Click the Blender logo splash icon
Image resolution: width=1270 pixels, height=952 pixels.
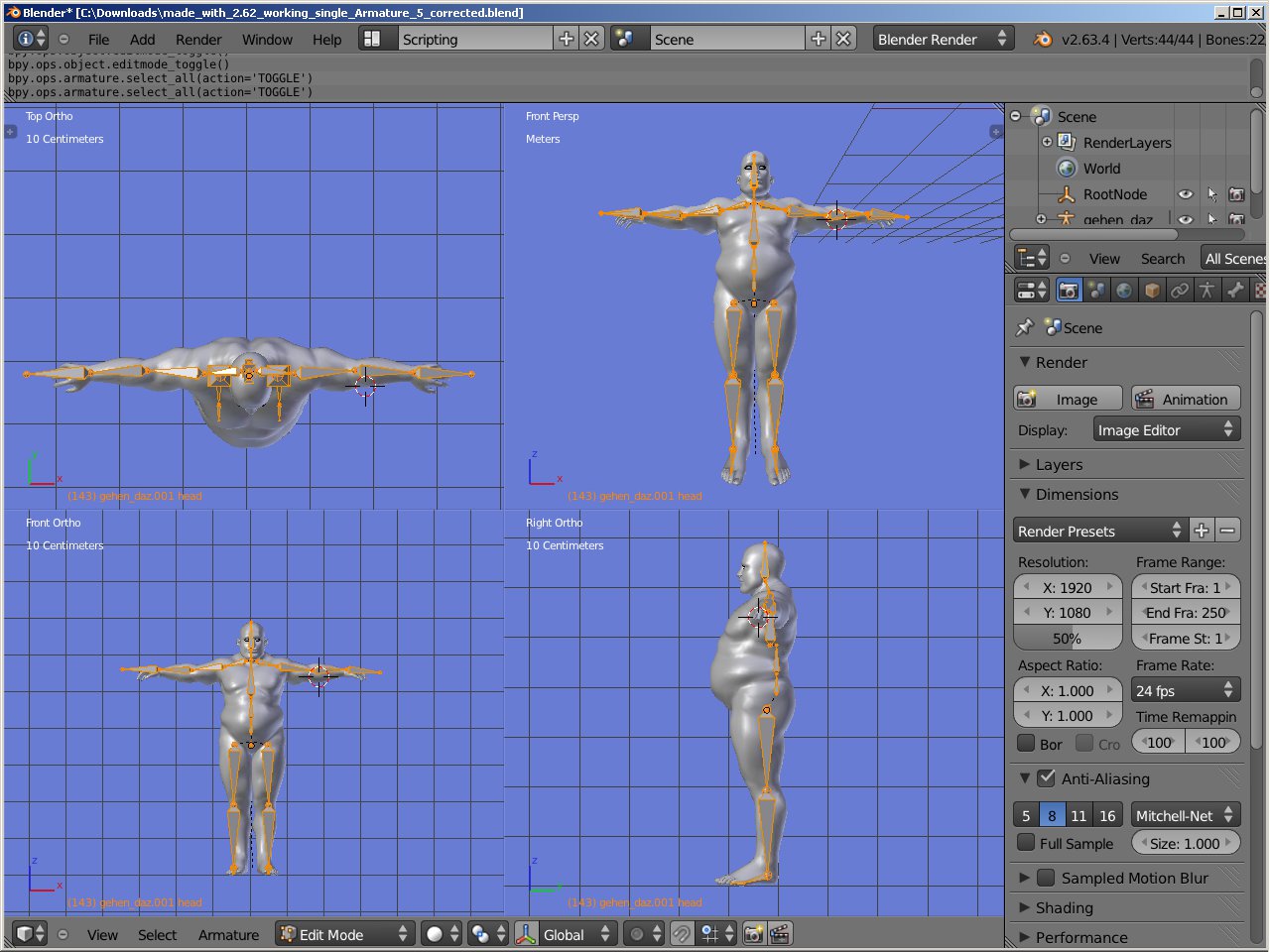click(1043, 40)
